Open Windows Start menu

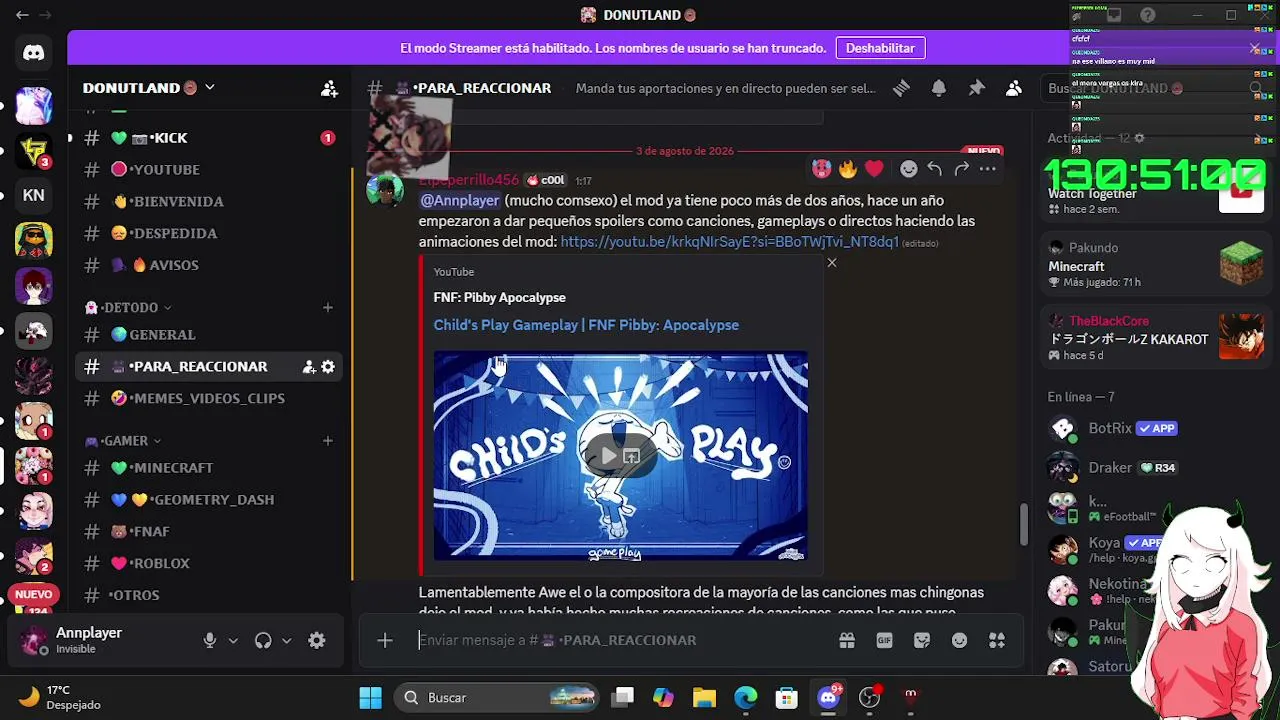point(370,697)
